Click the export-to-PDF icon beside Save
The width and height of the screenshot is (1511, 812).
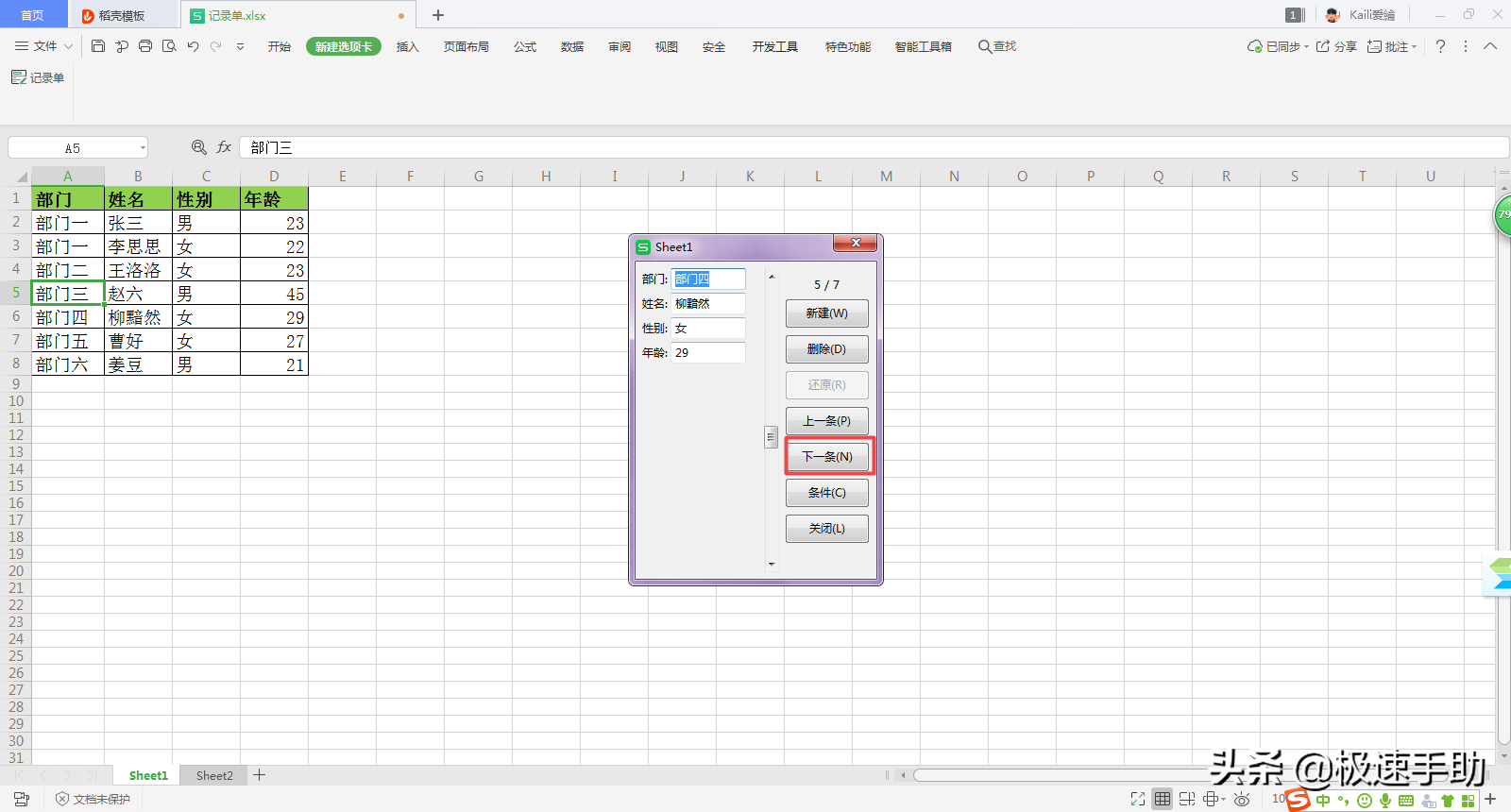tap(122, 46)
